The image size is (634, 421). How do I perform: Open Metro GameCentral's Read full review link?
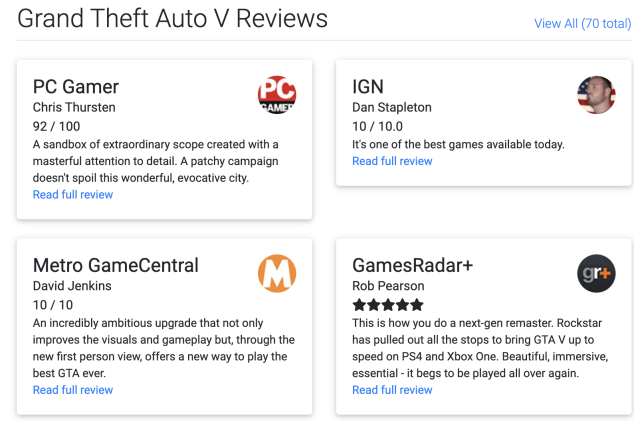[73, 390]
